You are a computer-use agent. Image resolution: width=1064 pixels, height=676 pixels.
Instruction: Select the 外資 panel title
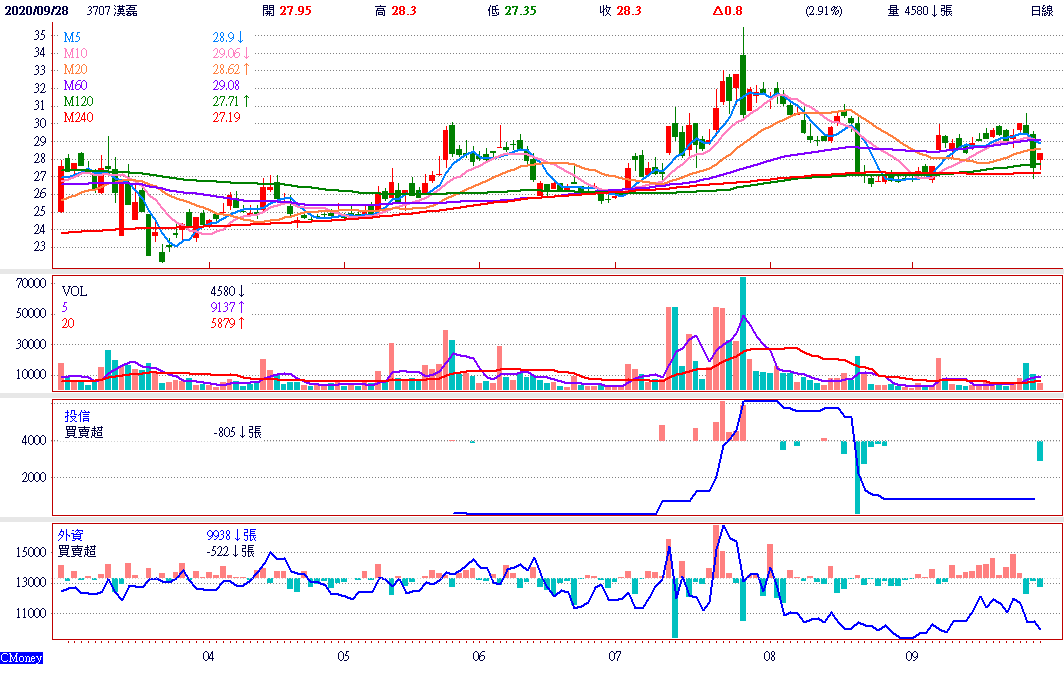tap(70, 535)
